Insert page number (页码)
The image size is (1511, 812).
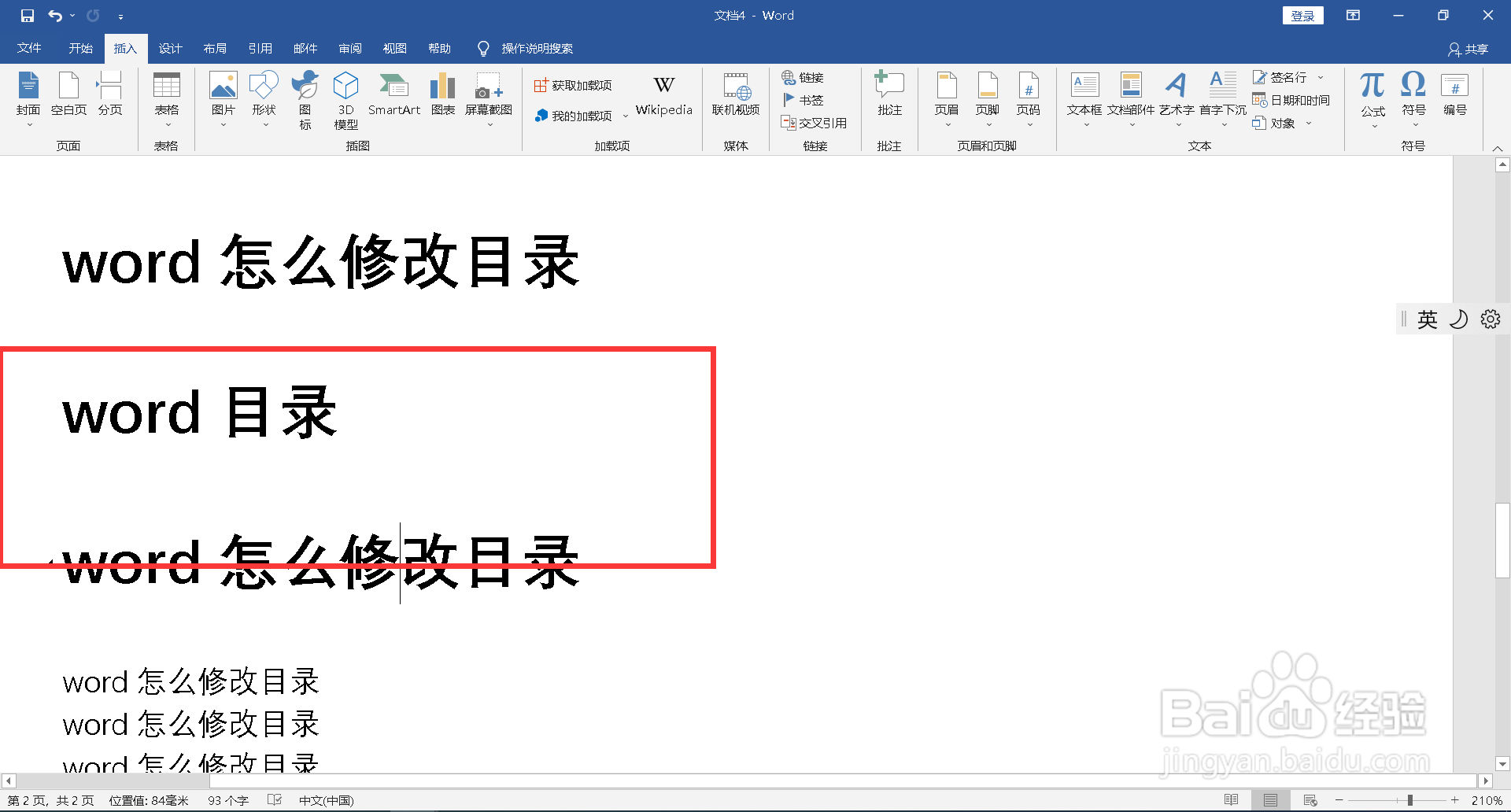1029,99
